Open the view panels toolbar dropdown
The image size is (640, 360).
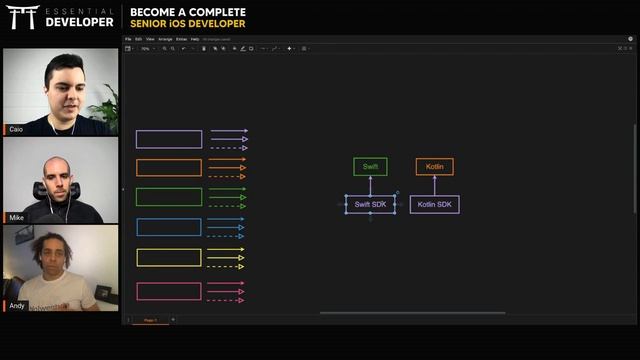click(129, 49)
